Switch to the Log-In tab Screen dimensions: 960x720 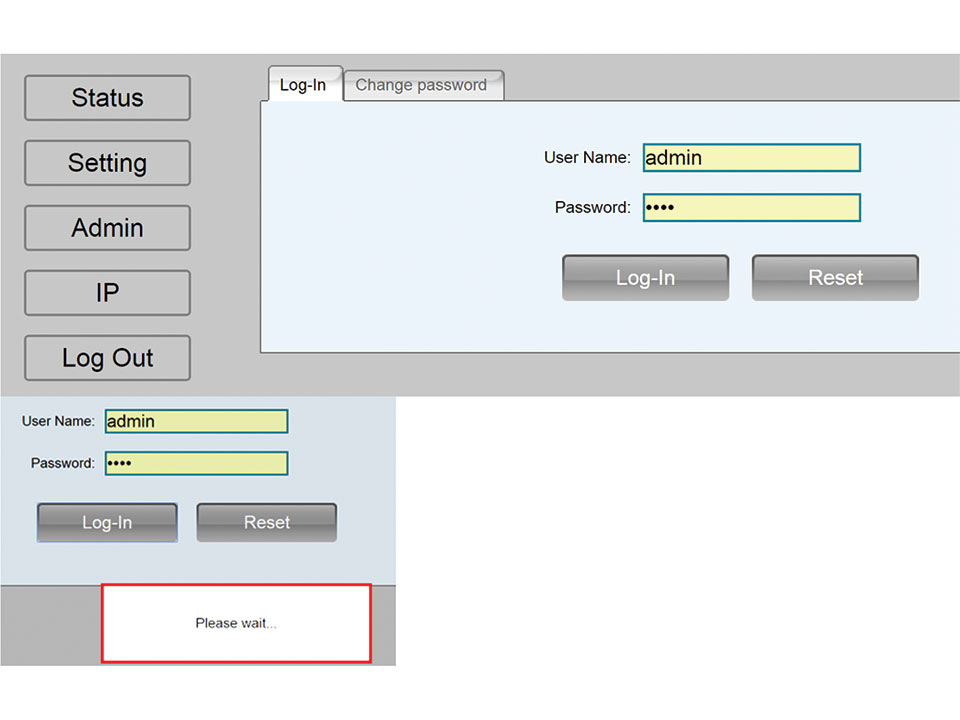tap(303, 85)
